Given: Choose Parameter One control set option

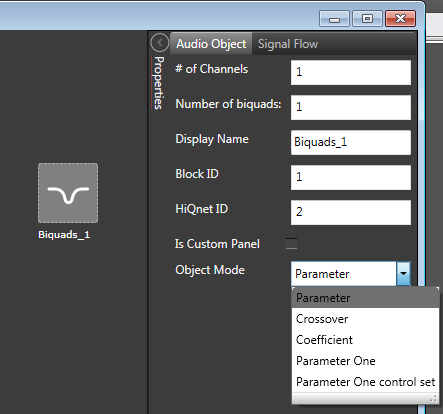Looking at the screenshot, I should click(365, 382).
